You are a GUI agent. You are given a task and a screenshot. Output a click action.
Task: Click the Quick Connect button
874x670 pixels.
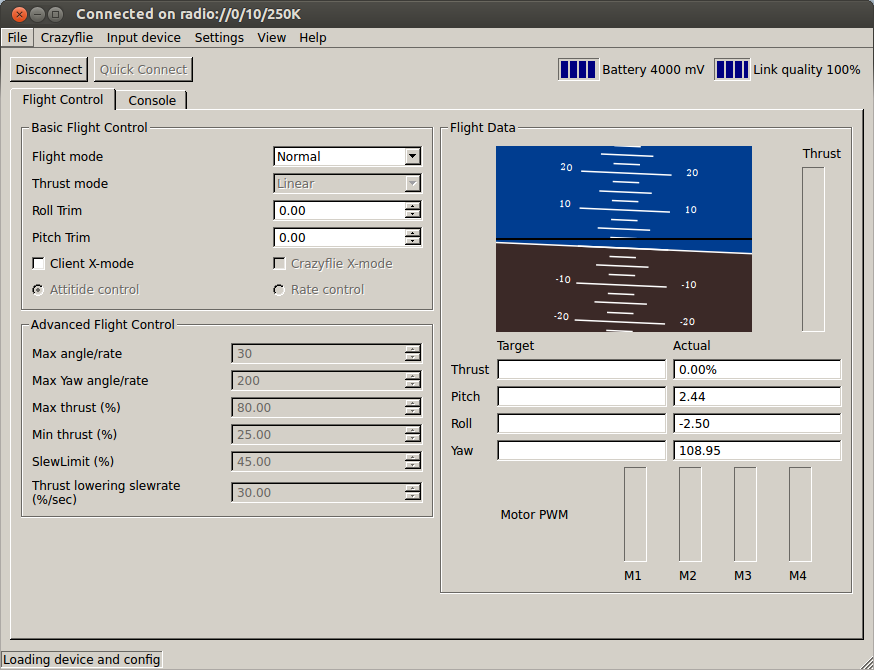click(143, 70)
